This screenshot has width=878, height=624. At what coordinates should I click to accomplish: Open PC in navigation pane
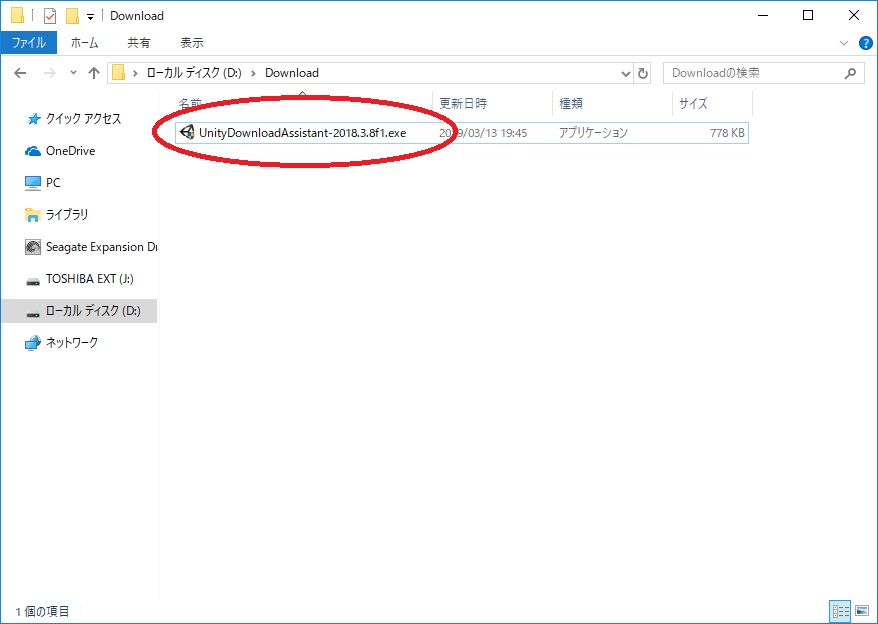pos(53,183)
